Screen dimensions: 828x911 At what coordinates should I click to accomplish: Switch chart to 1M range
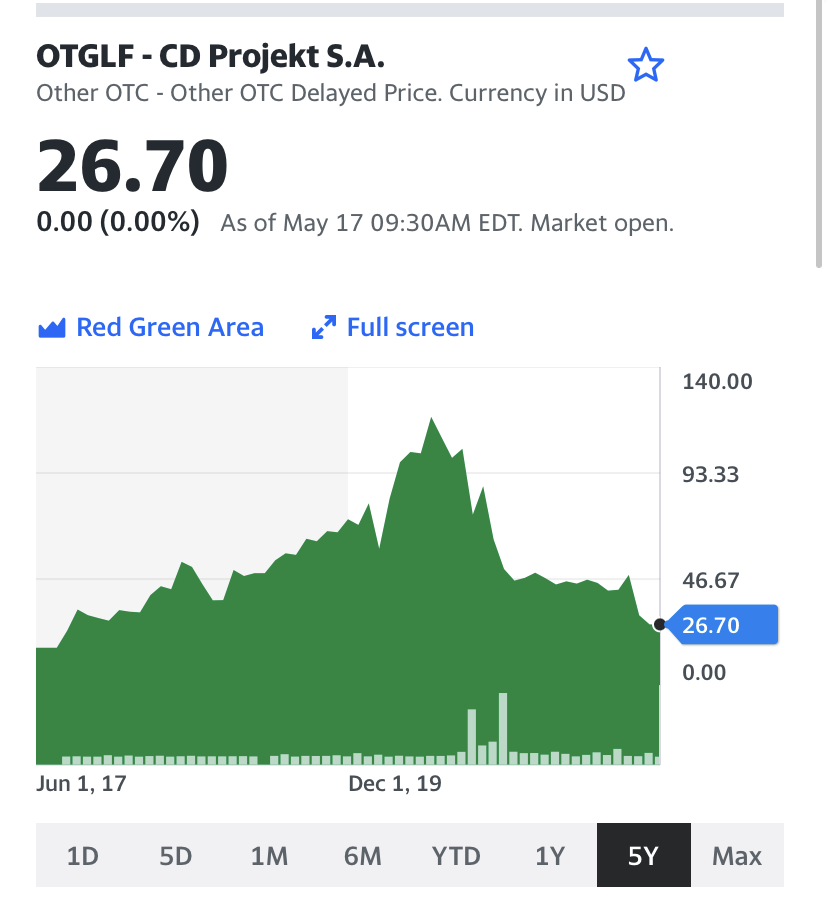(269, 856)
